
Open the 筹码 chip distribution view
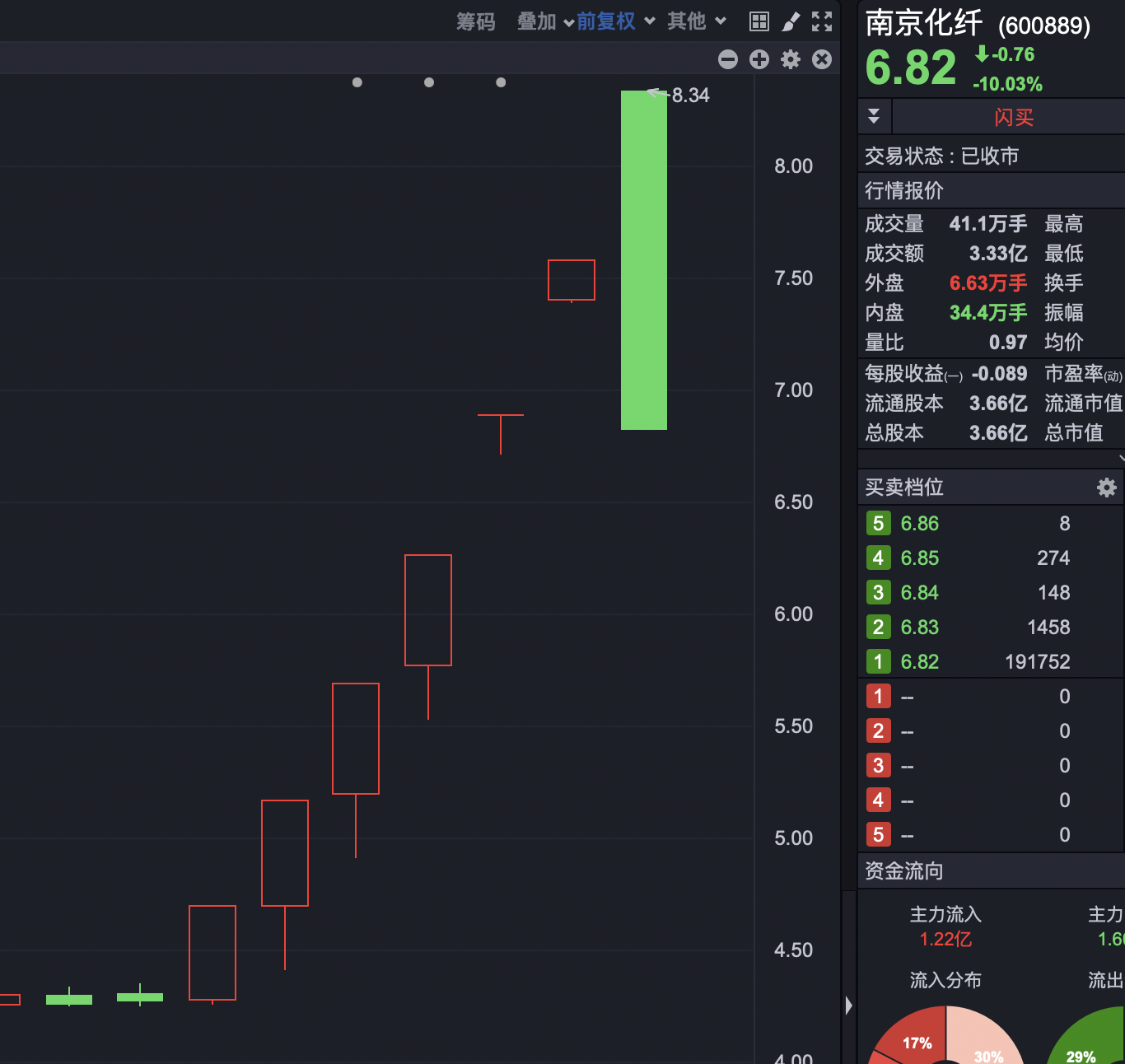click(x=476, y=21)
